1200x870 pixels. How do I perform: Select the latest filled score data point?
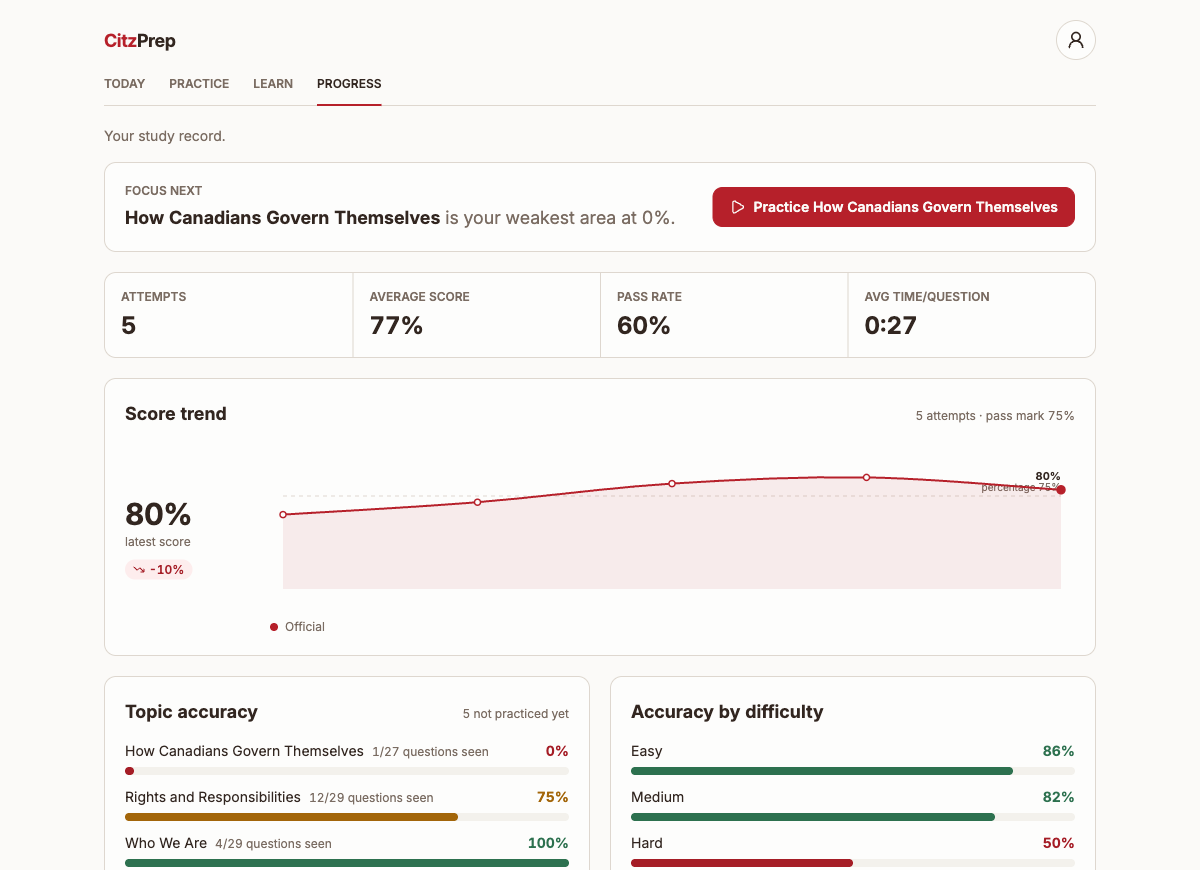tap(1061, 490)
